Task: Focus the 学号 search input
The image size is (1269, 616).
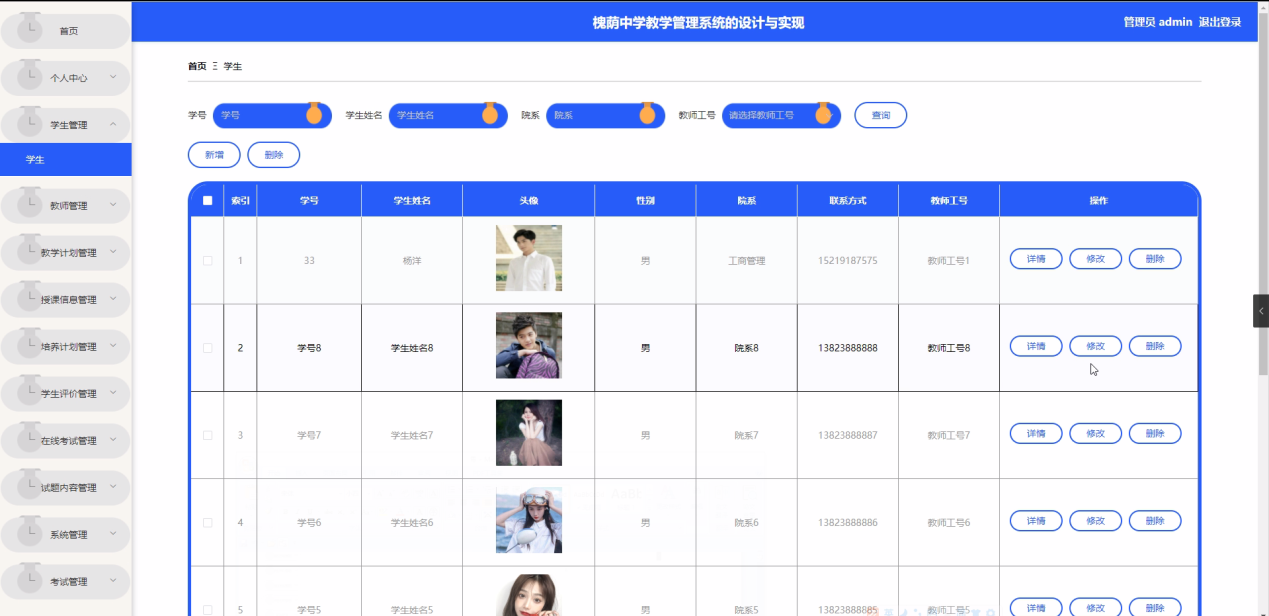Action: pos(271,115)
